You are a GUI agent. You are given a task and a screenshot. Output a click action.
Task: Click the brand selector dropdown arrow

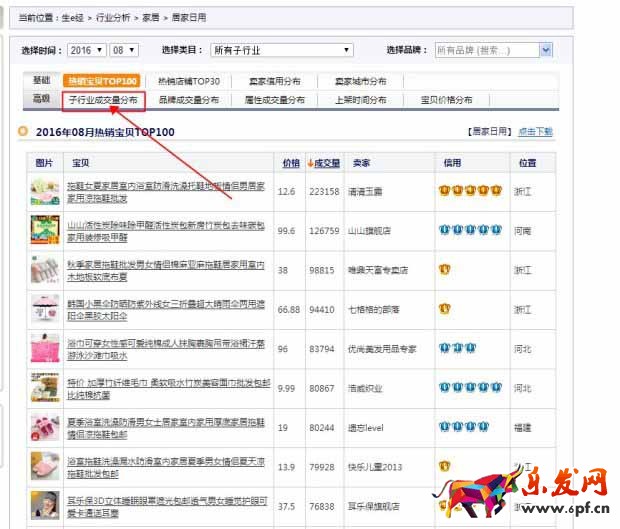546,50
